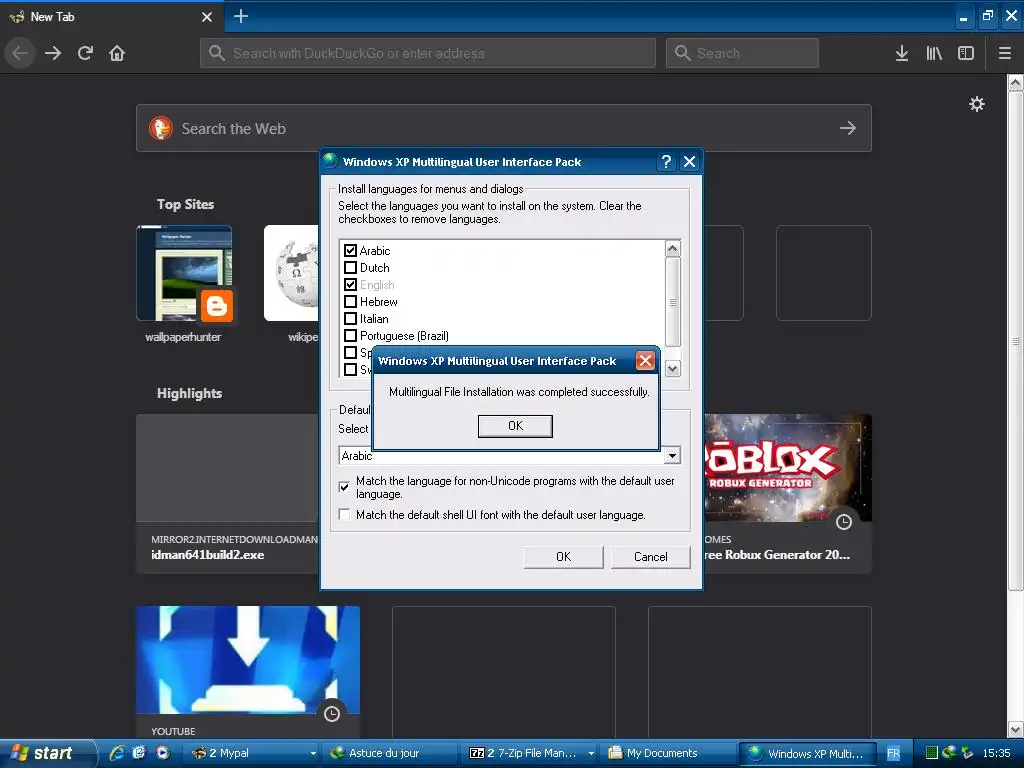Open the downloads arrow icon in toolbar
Screen dimensions: 1024x768
click(x=901, y=53)
